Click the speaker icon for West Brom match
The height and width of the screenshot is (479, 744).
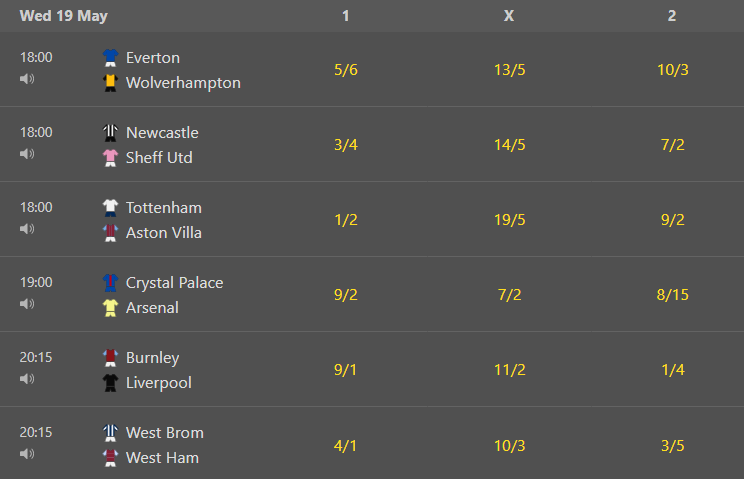pyautogui.click(x=27, y=454)
